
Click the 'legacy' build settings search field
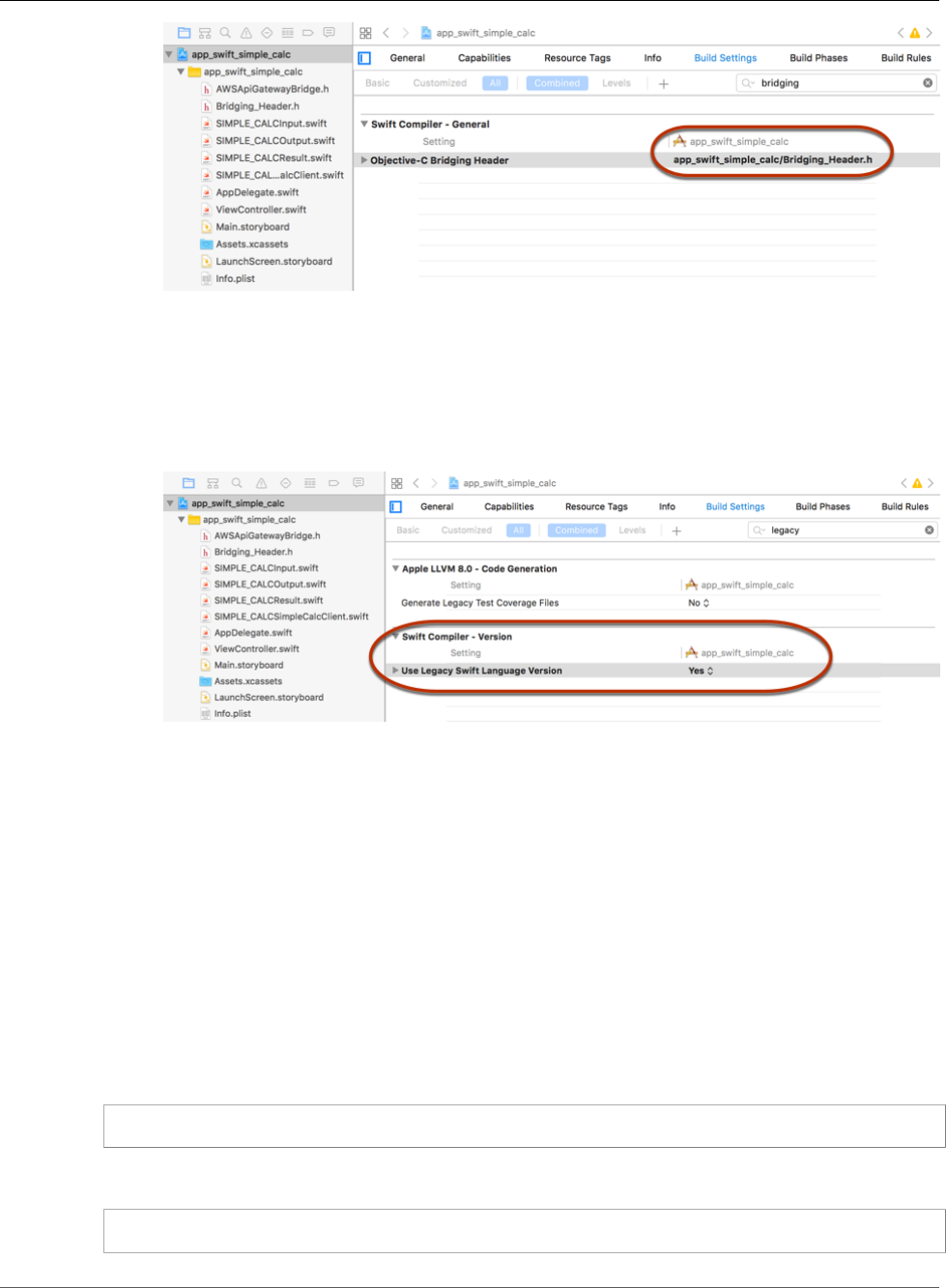843,530
